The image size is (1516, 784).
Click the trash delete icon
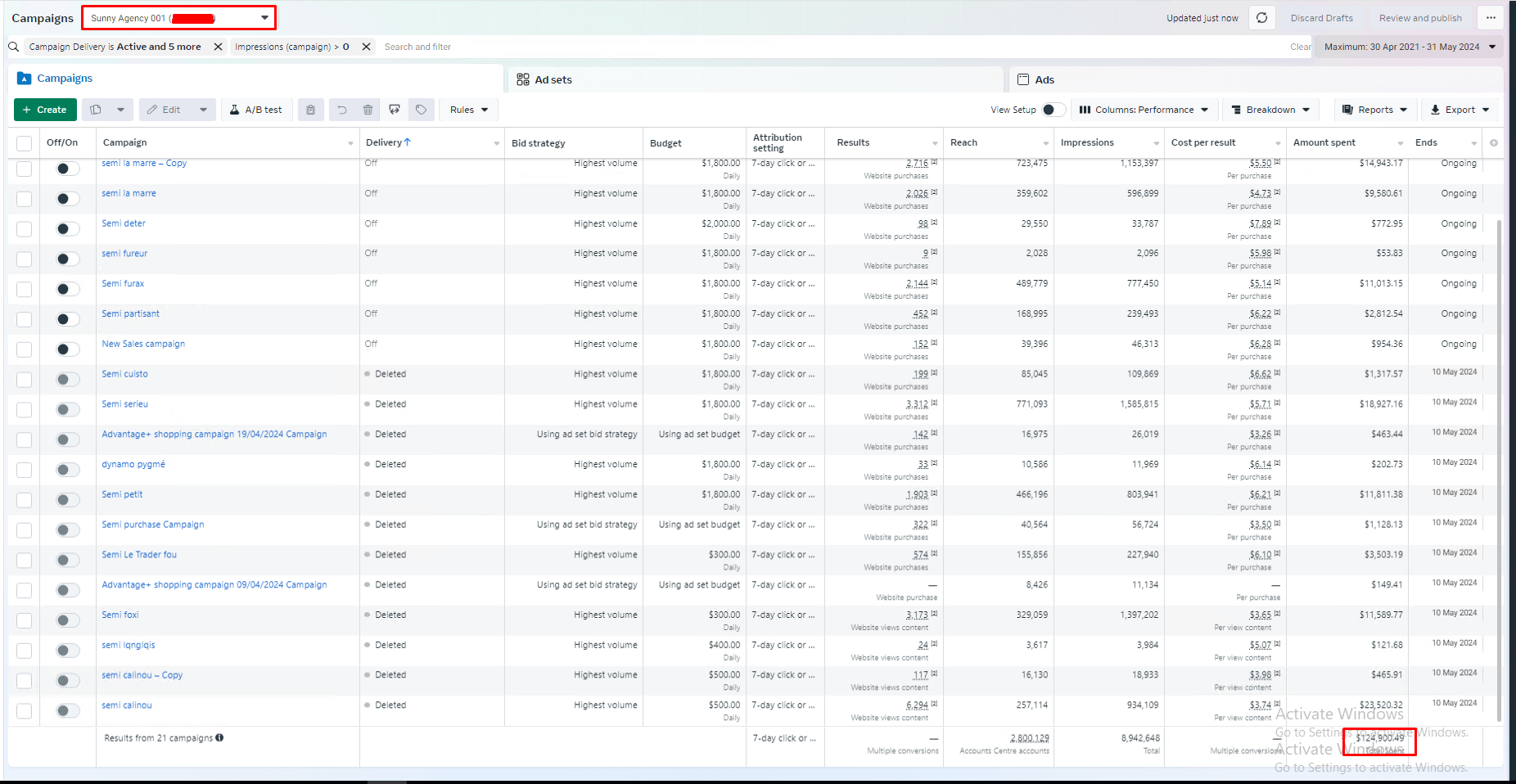368,110
